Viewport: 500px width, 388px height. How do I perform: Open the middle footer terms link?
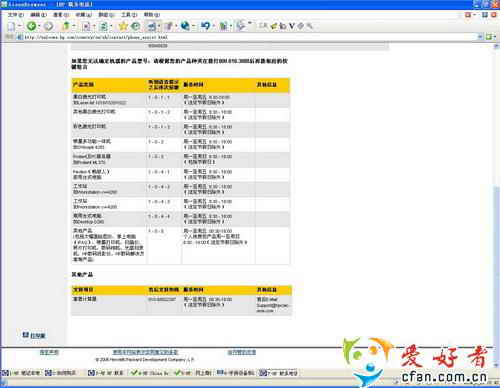tap(145, 352)
